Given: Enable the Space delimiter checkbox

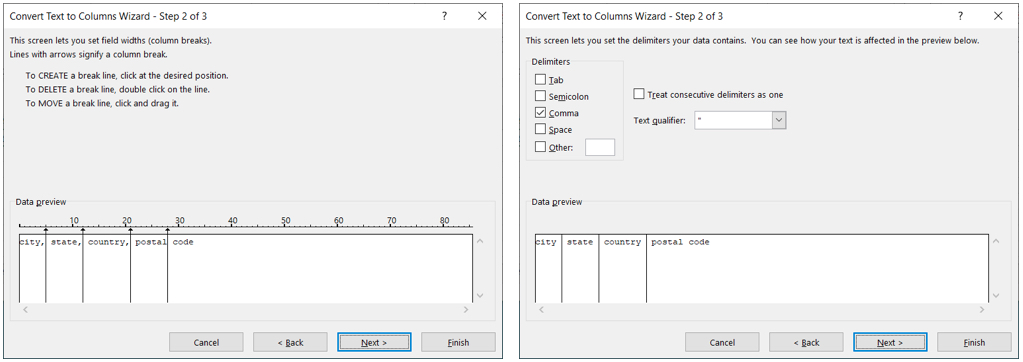Looking at the screenshot, I should point(540,129).
